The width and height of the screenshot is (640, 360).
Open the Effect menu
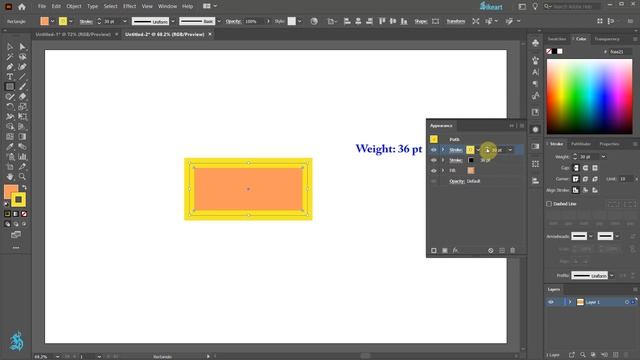(129, 7)
